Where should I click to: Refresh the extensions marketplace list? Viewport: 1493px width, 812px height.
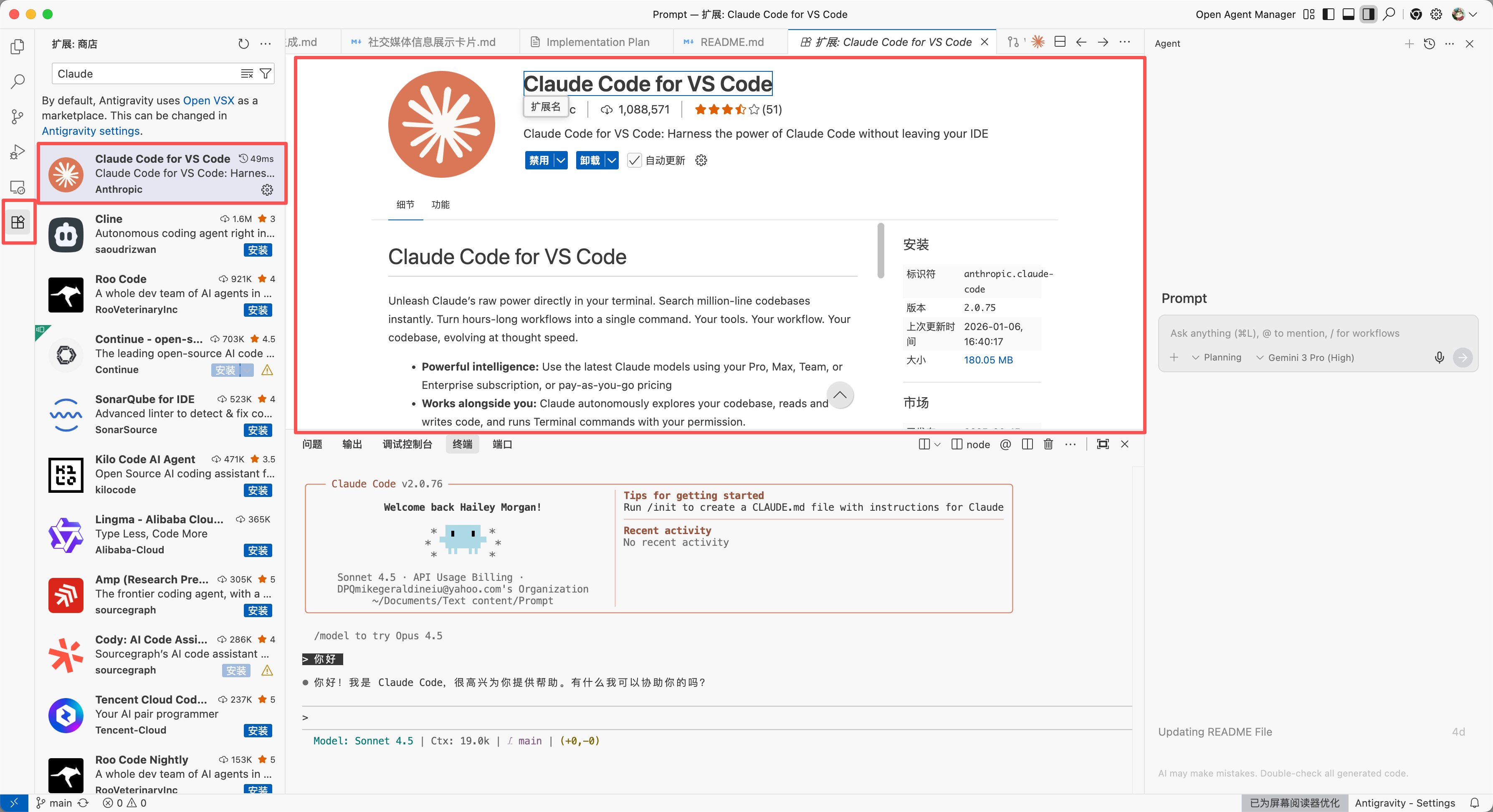(x=243, y=44)
